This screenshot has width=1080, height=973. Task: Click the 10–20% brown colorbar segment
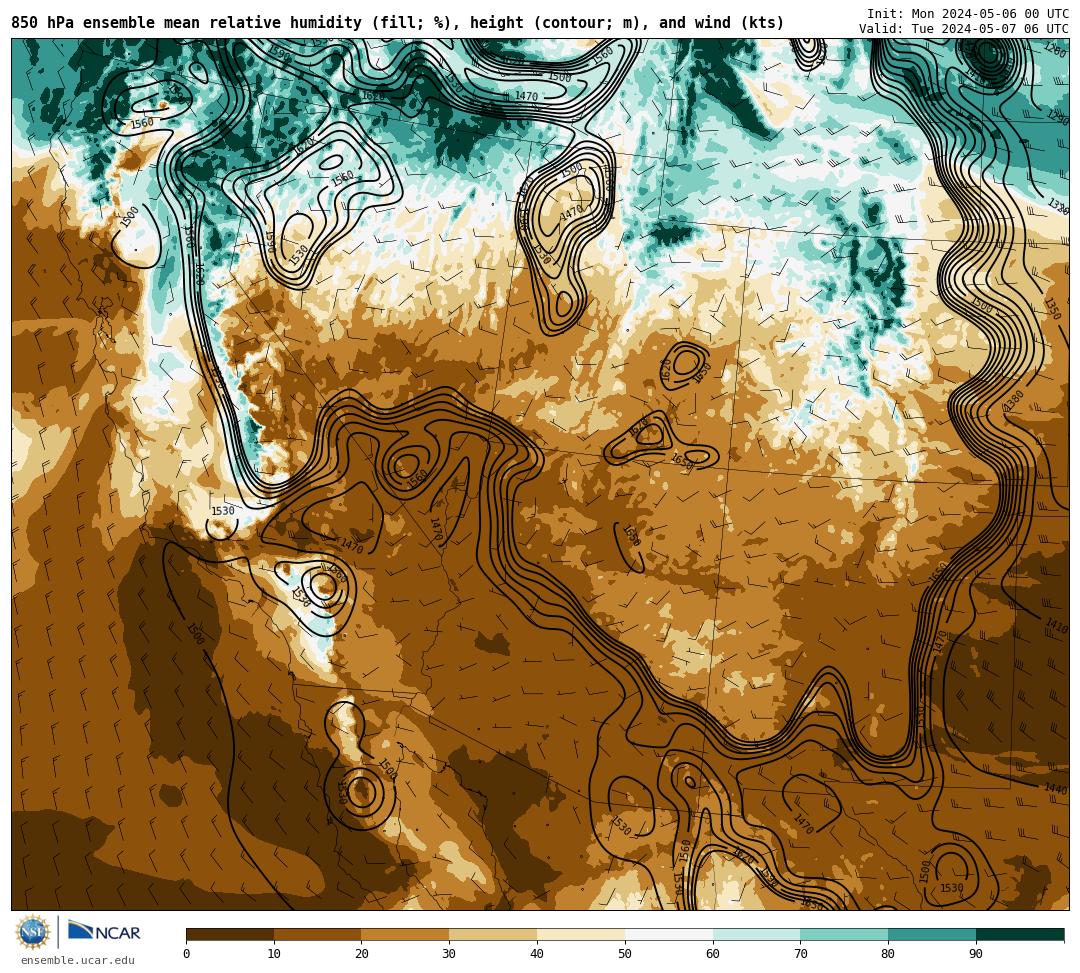(x=318, y=934)
